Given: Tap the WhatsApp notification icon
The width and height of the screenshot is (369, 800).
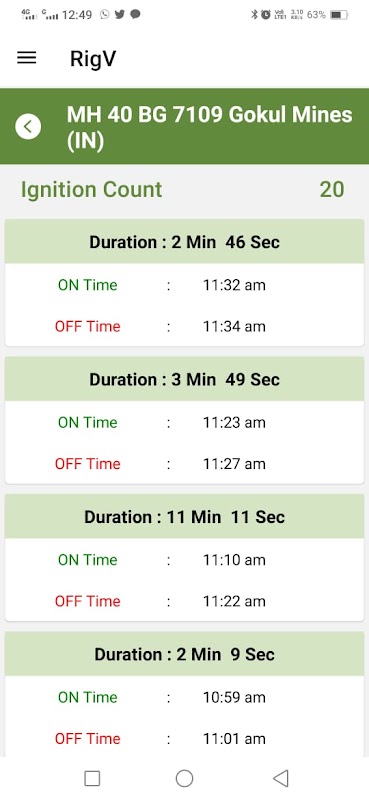Looking at the screenshot, I should [x=105, y=15].
